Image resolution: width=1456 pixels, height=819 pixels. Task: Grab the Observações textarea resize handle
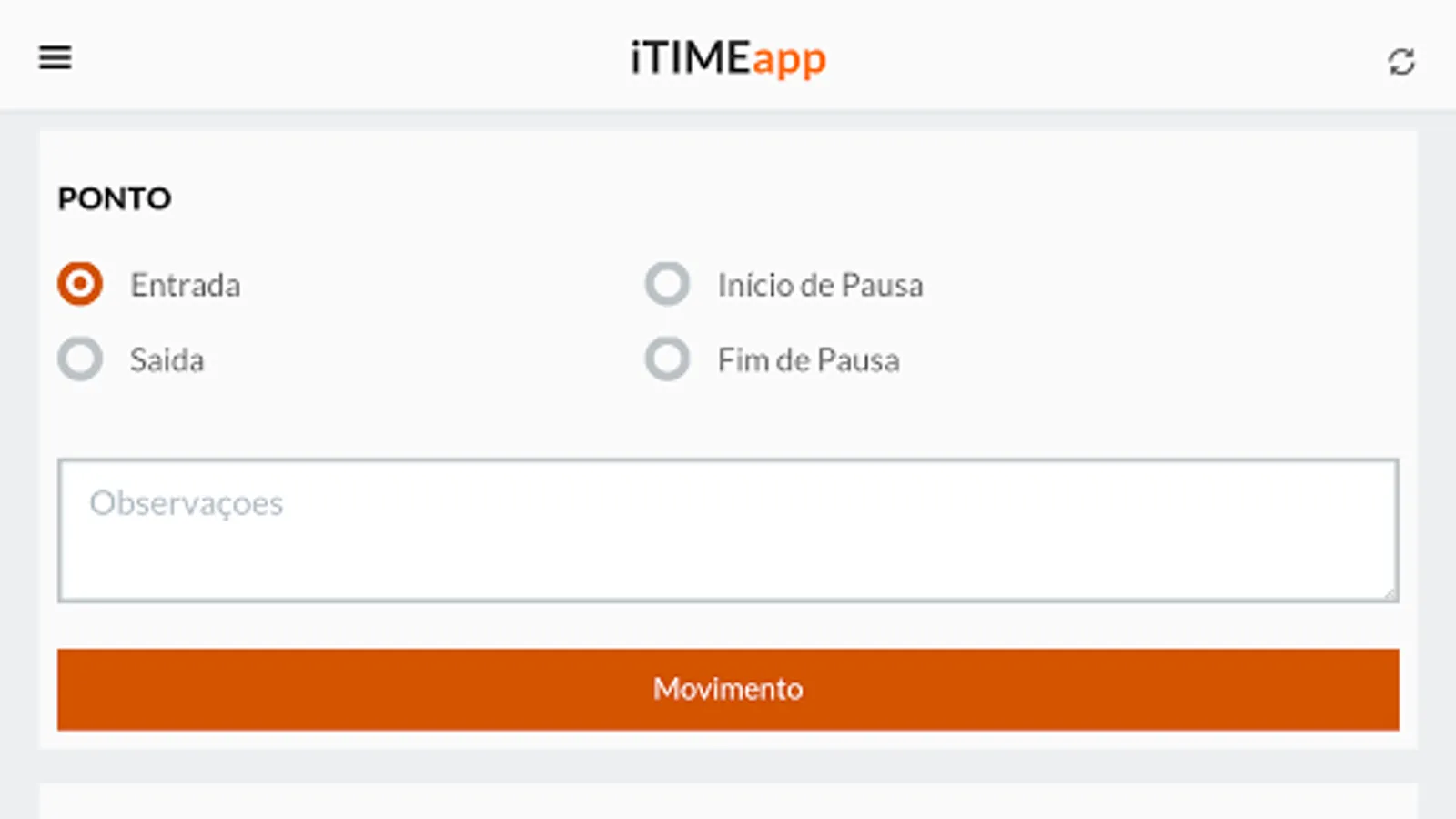(x=1389, y=593)
